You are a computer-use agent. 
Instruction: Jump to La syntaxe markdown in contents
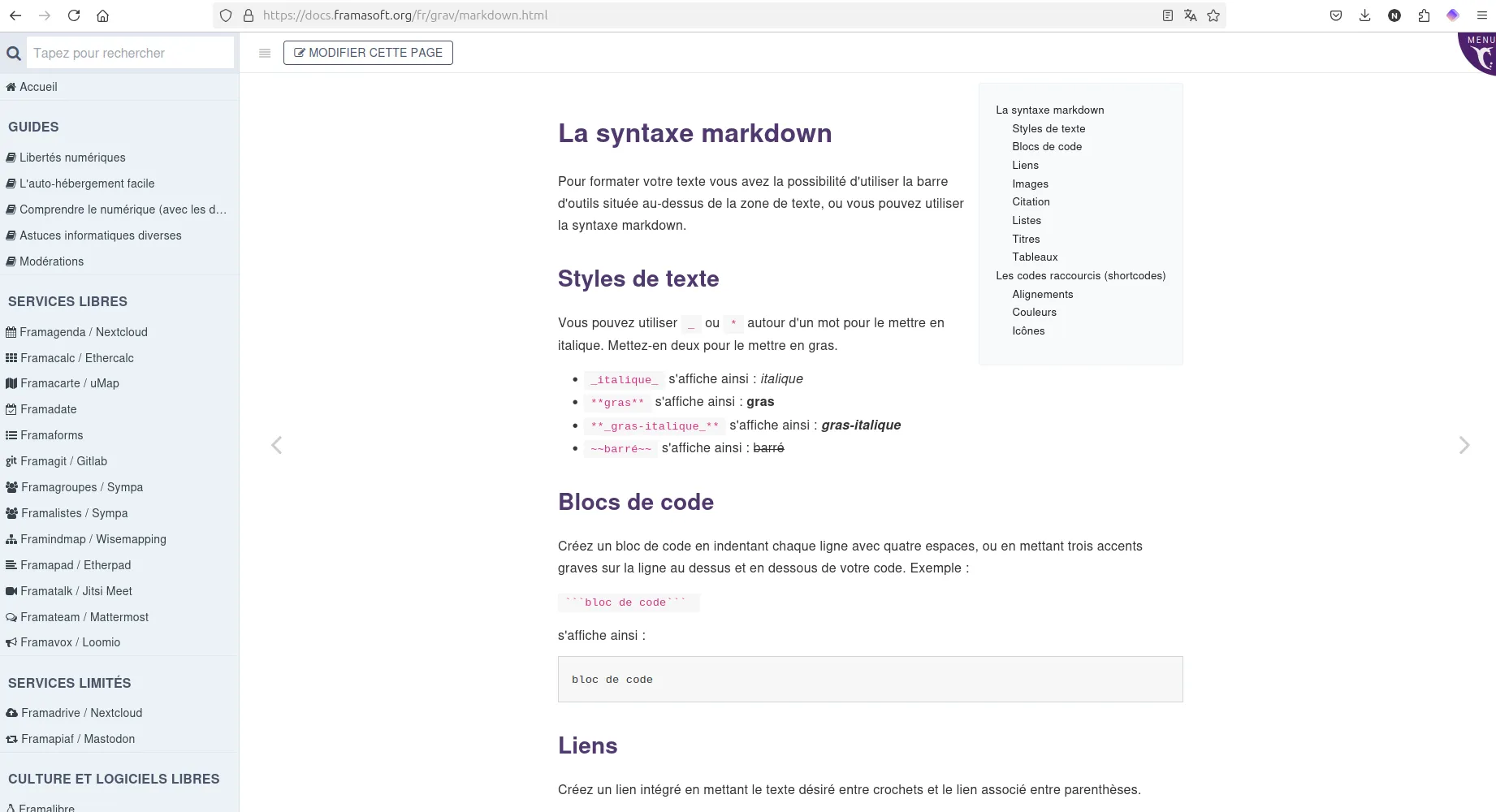point(1049,110)
